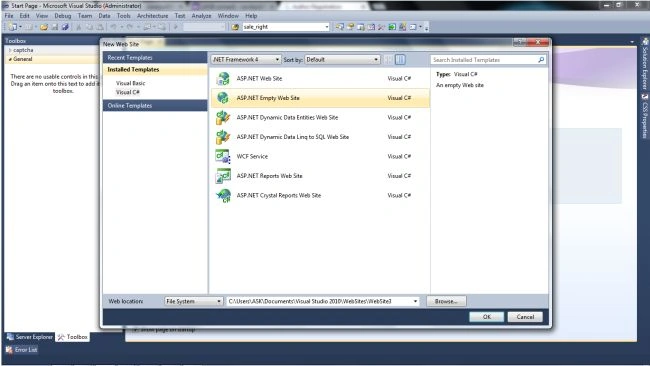Collapse the General group in Toolbox
Image resolution: width=650 pixels, height=366 pixels.
click(10, 59)
